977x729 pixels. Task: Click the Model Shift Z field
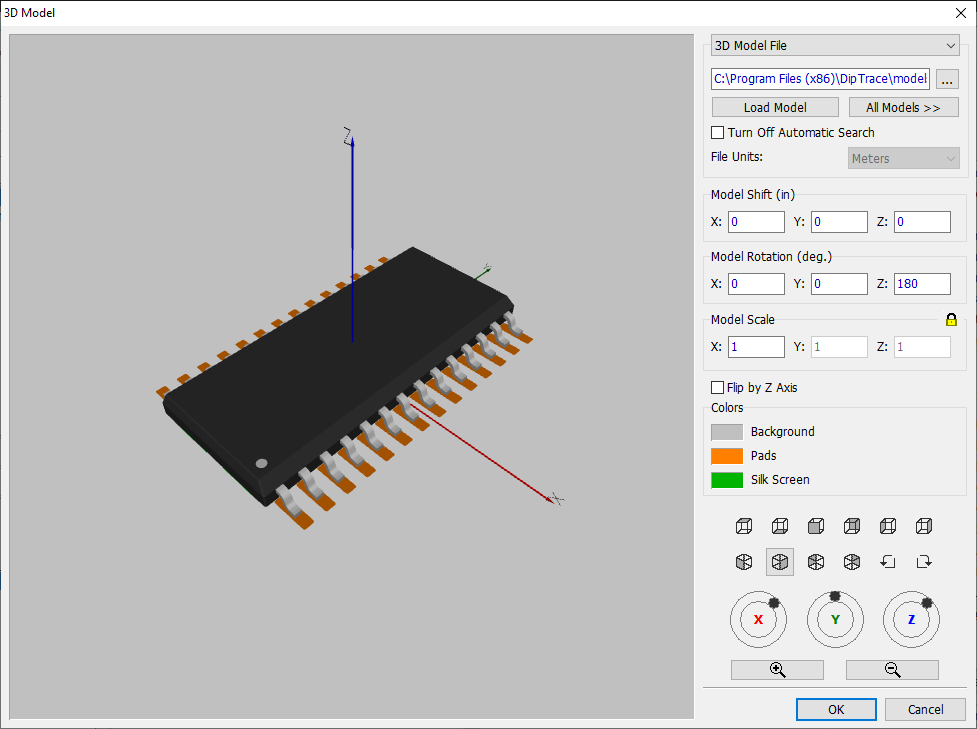922,222
